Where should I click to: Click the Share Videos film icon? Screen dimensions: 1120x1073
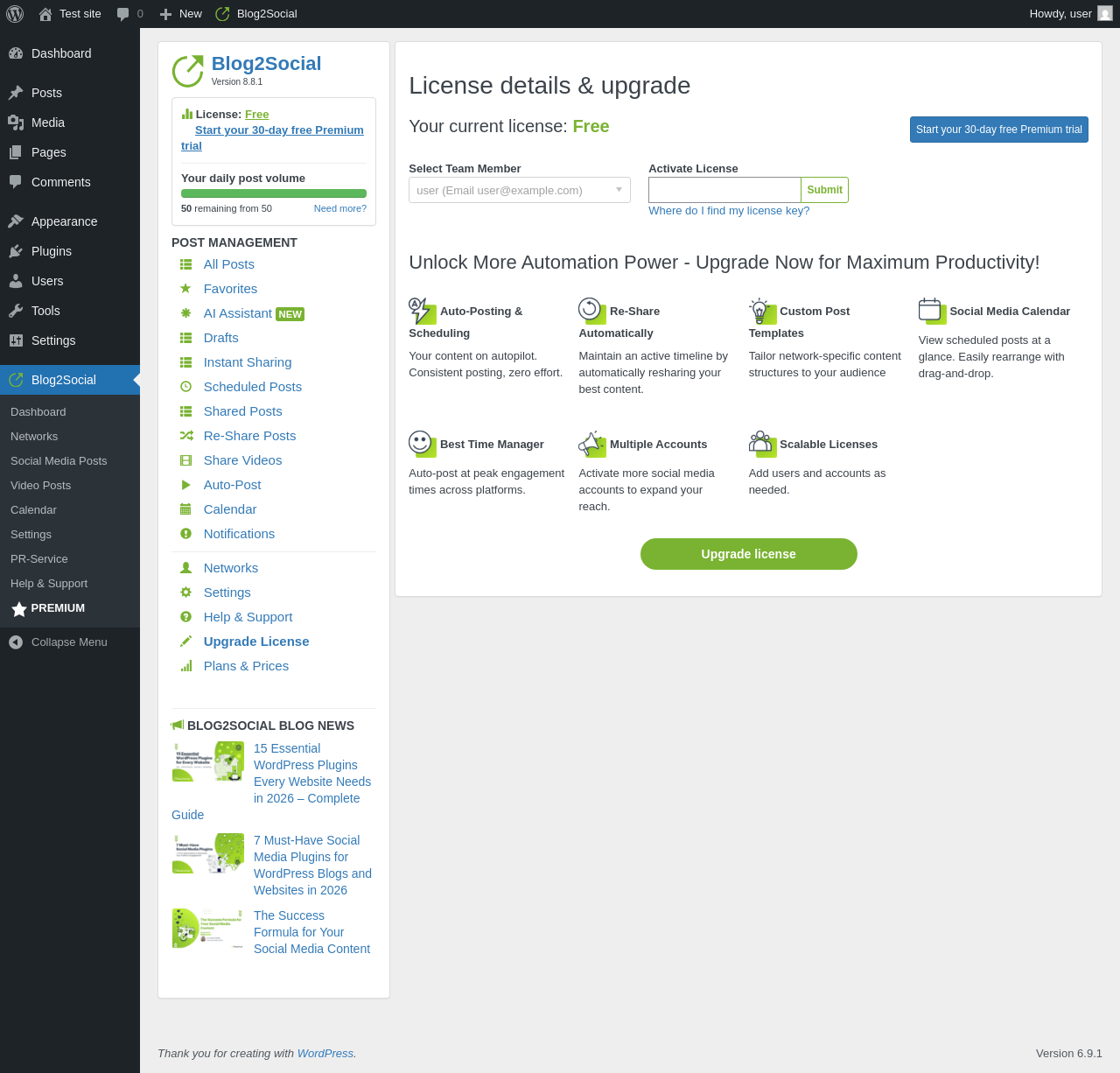[185, 460]
